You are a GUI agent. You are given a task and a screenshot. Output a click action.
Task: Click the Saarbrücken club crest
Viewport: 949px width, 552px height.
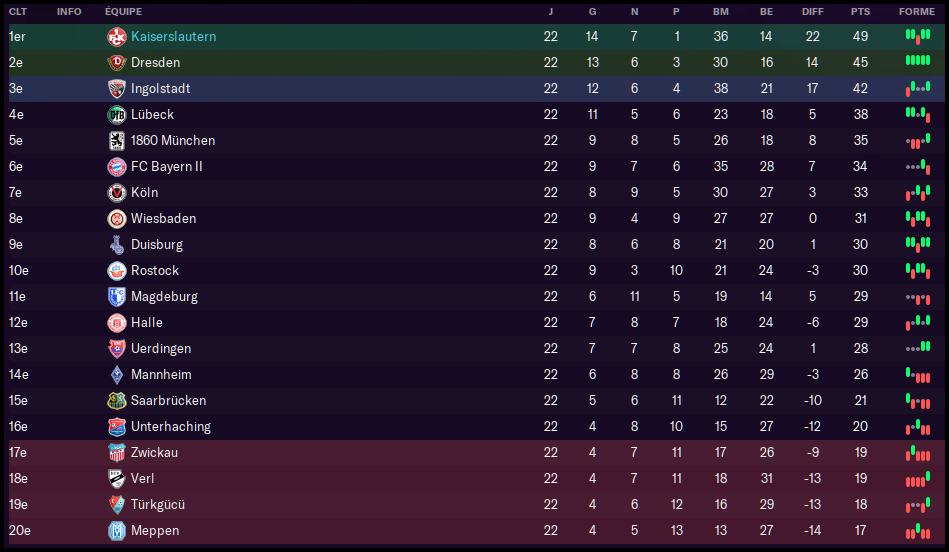[116, 400]
